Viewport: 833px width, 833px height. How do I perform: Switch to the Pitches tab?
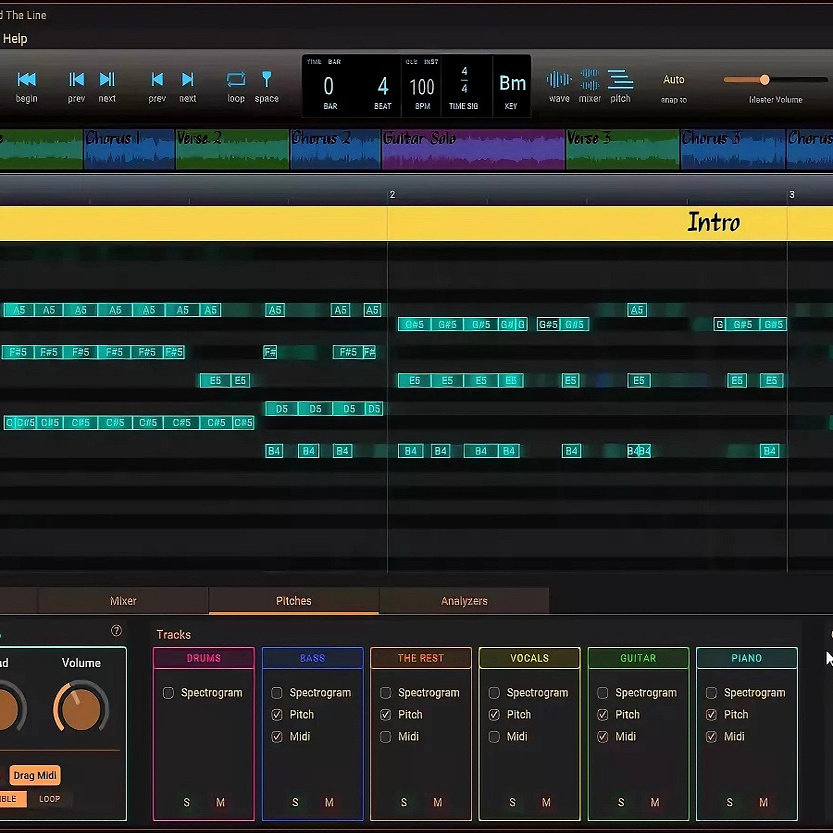[x=294, y=601]
